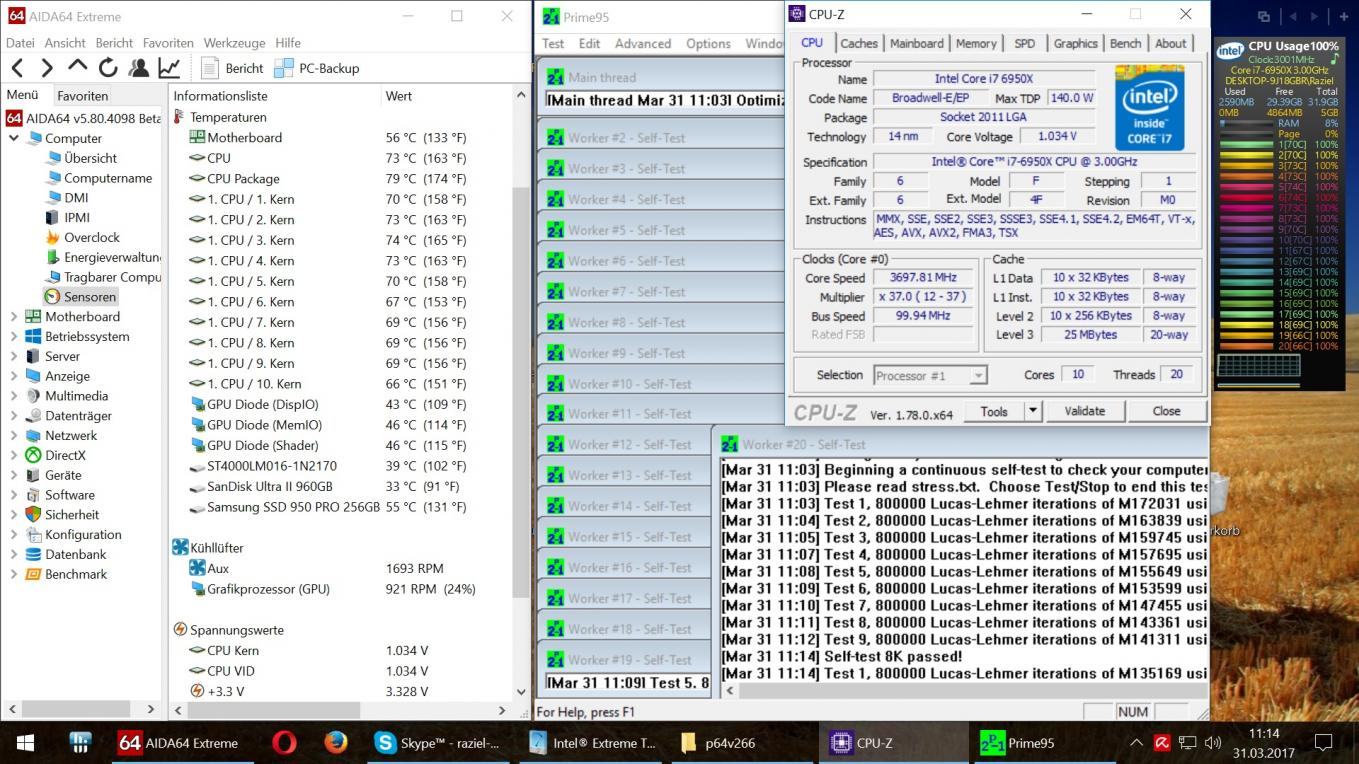The image size is (1359, 764).
Task: Select the Sensoren tree item
Action: pyautogui.click(x=90, y=297)
